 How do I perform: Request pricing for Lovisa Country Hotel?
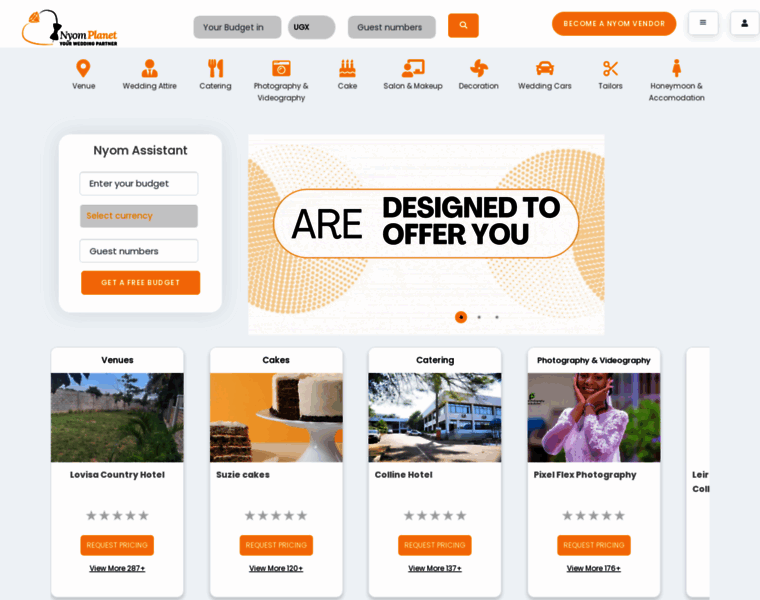click(117, 545)
